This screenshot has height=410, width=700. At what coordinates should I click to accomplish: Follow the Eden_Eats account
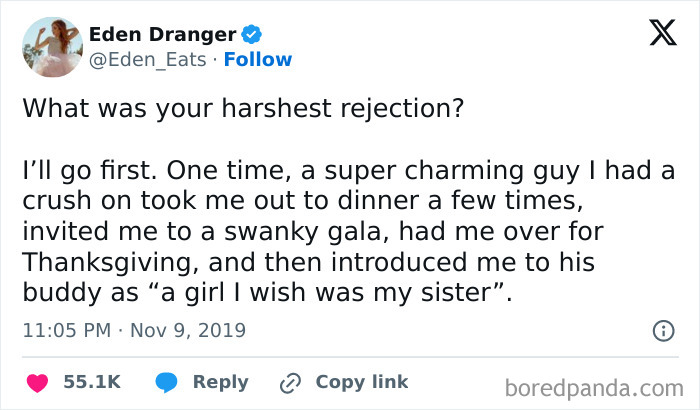click(x=259, y=59)
